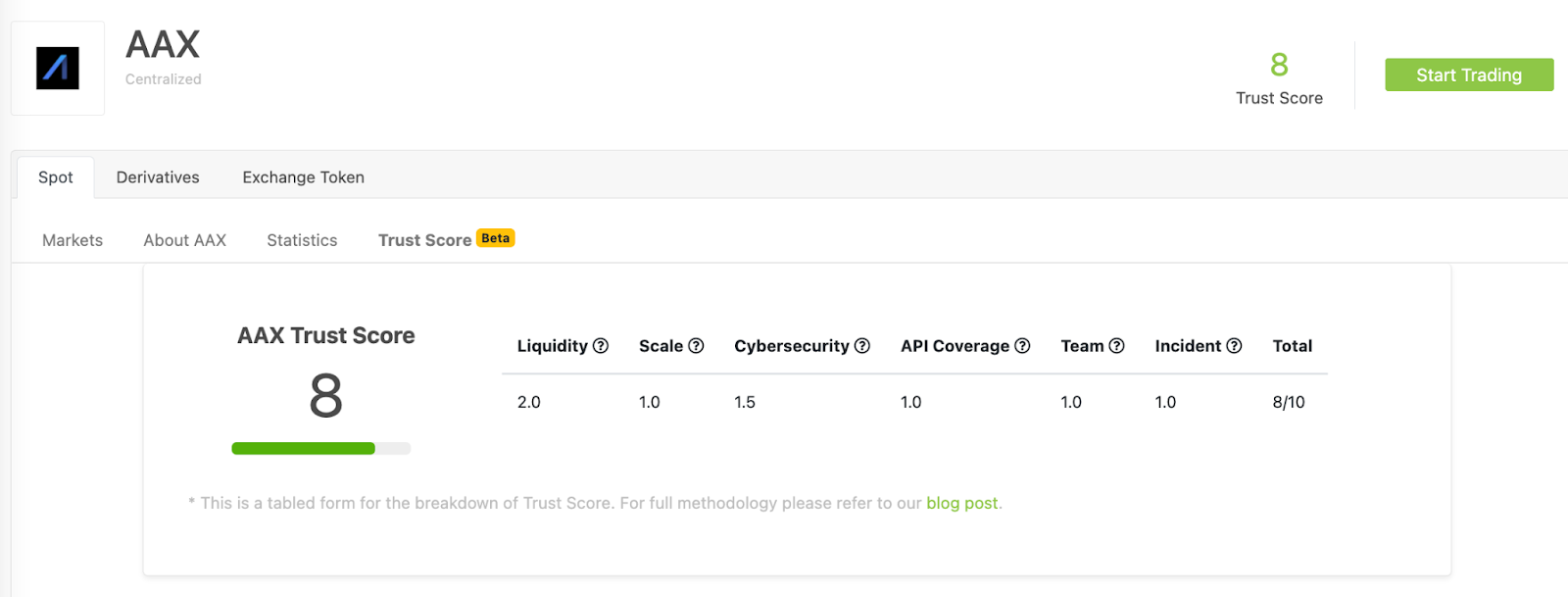Viewport: 1568px width, 597px height.
Task: Select the Scale value 1.0
Action: coord(650,402)
